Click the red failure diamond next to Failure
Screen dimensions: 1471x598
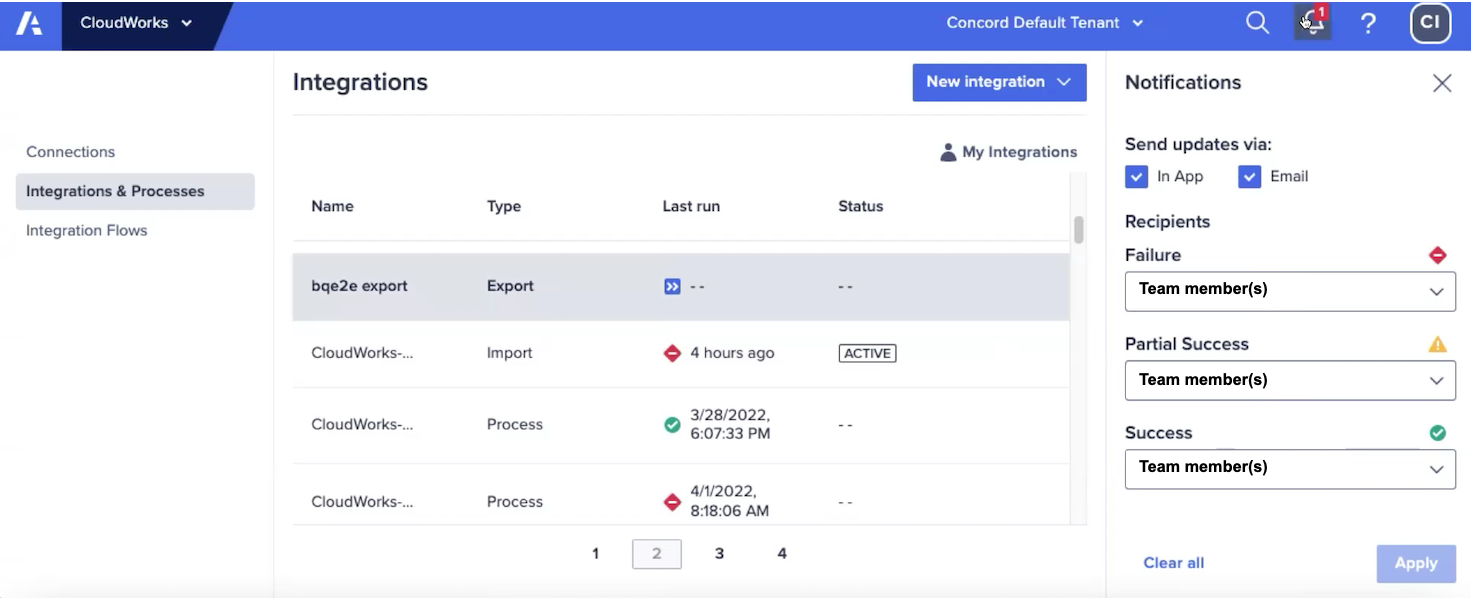coord(1438,255)
